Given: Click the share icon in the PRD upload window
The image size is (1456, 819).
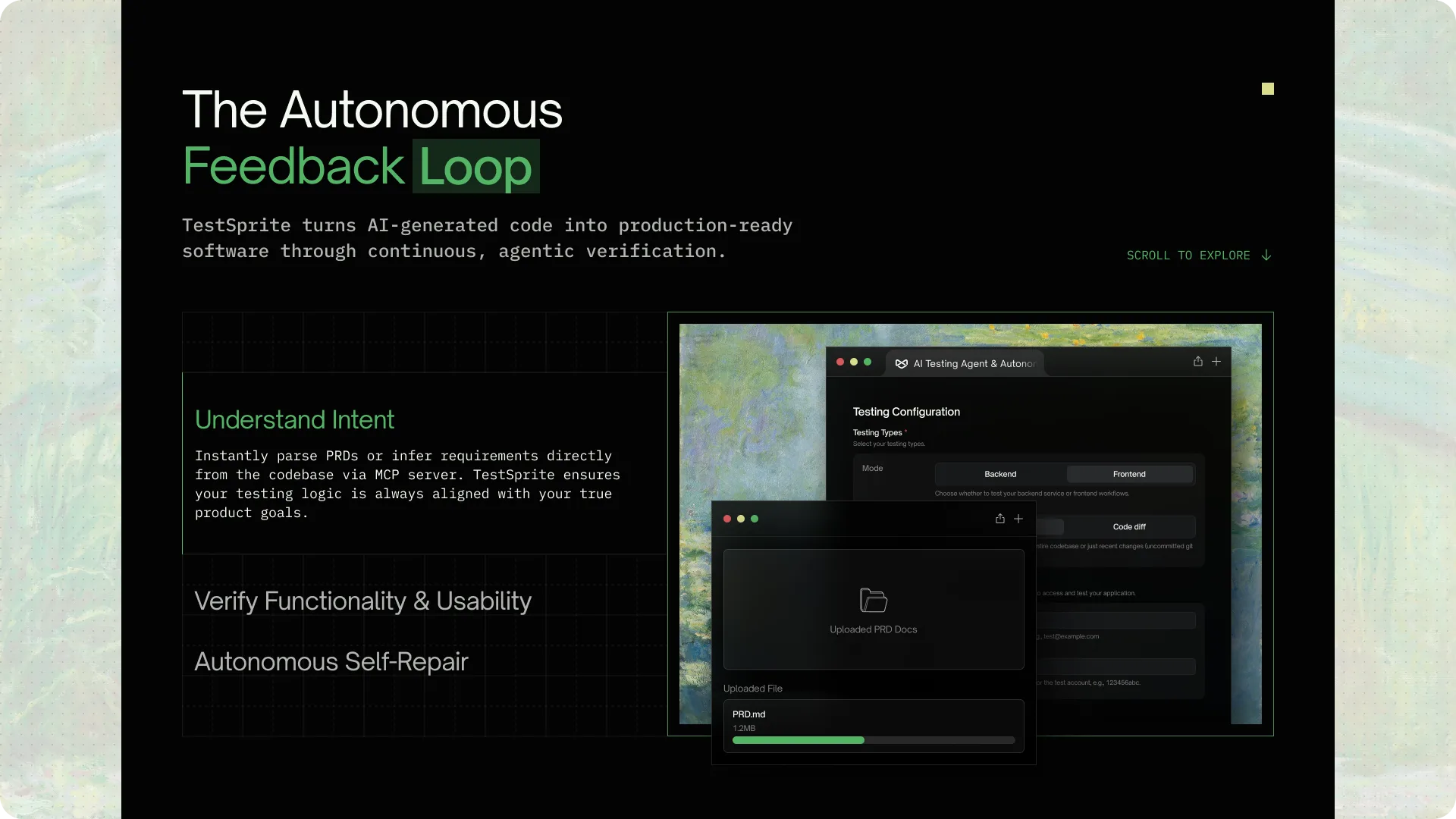Looking at the screenshot, I should point(1000,519).
